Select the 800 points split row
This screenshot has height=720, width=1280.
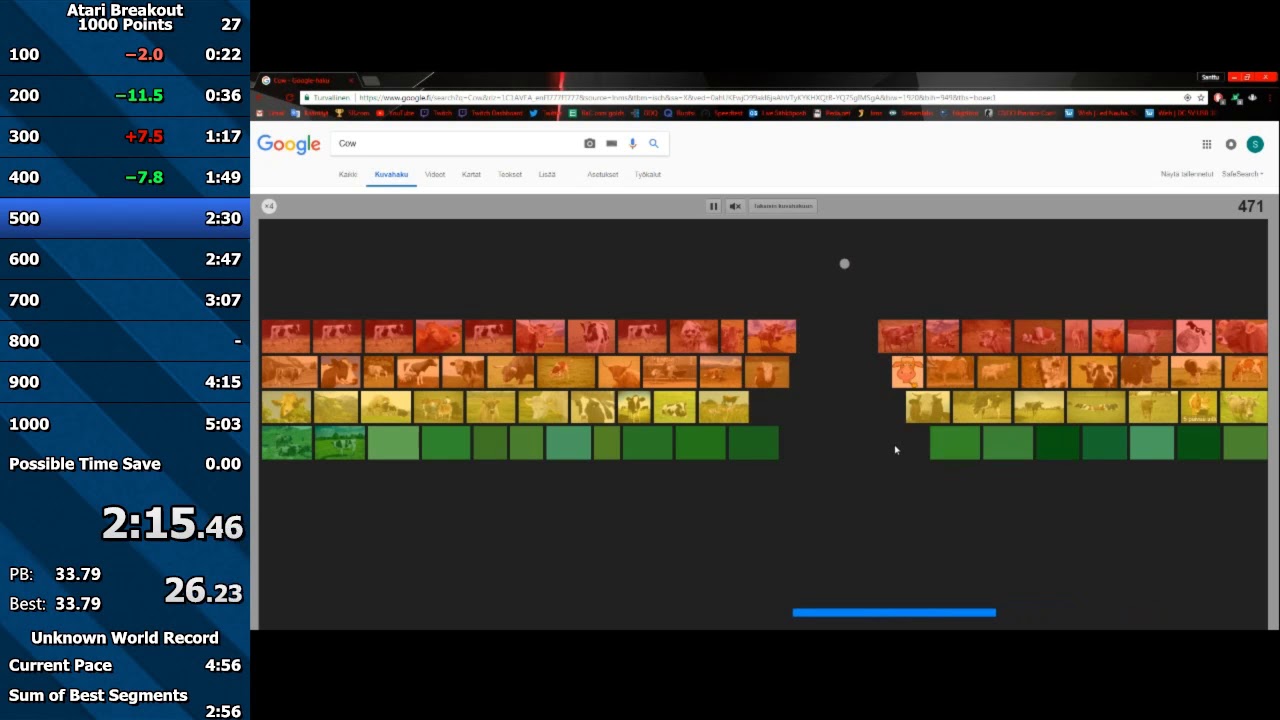(125, 341)
